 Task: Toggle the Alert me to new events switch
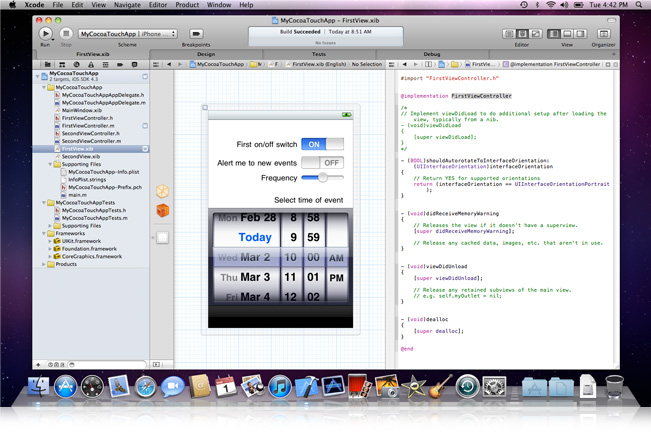(322, 162)
